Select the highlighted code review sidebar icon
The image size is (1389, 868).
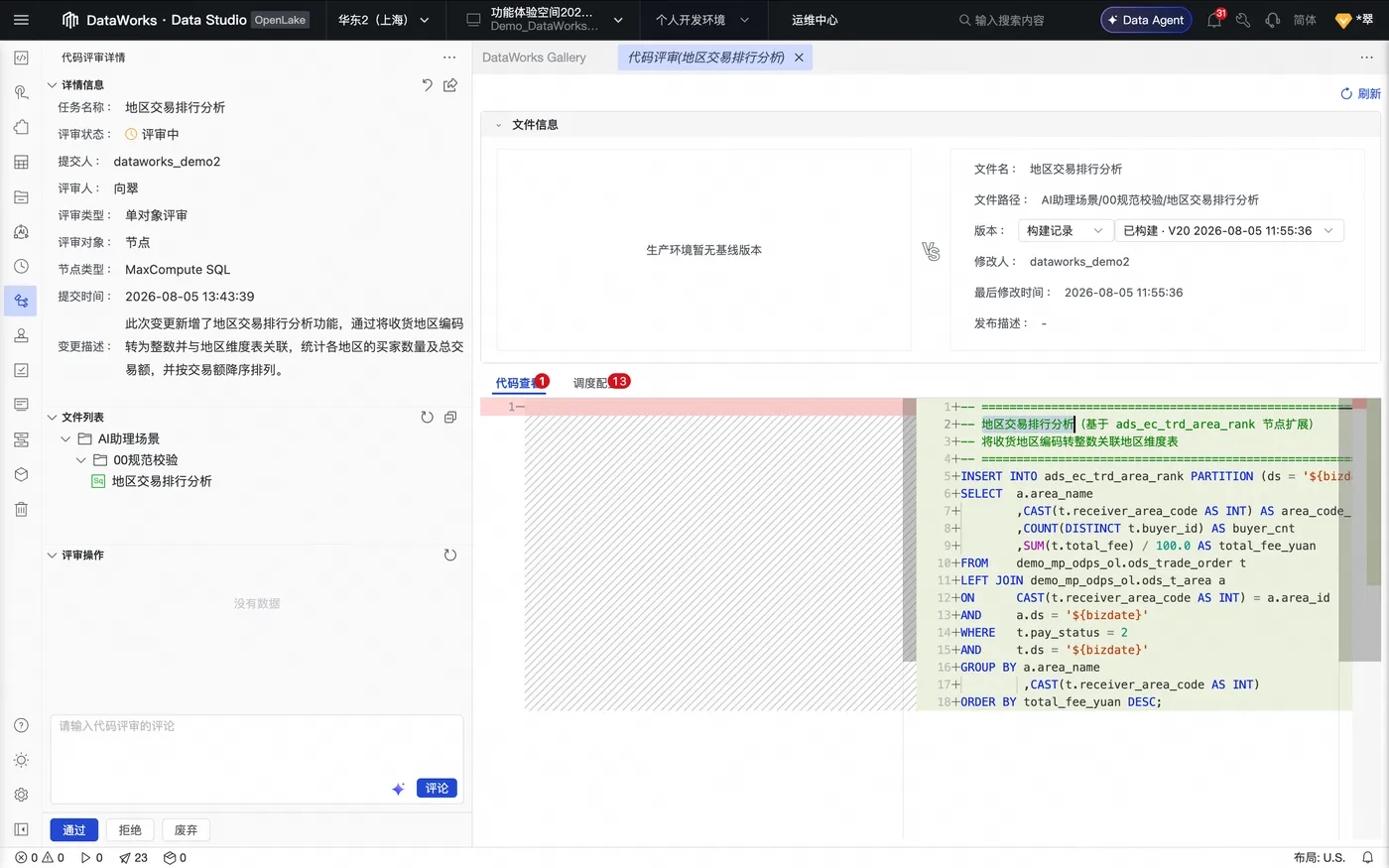(x=21, y=301)
